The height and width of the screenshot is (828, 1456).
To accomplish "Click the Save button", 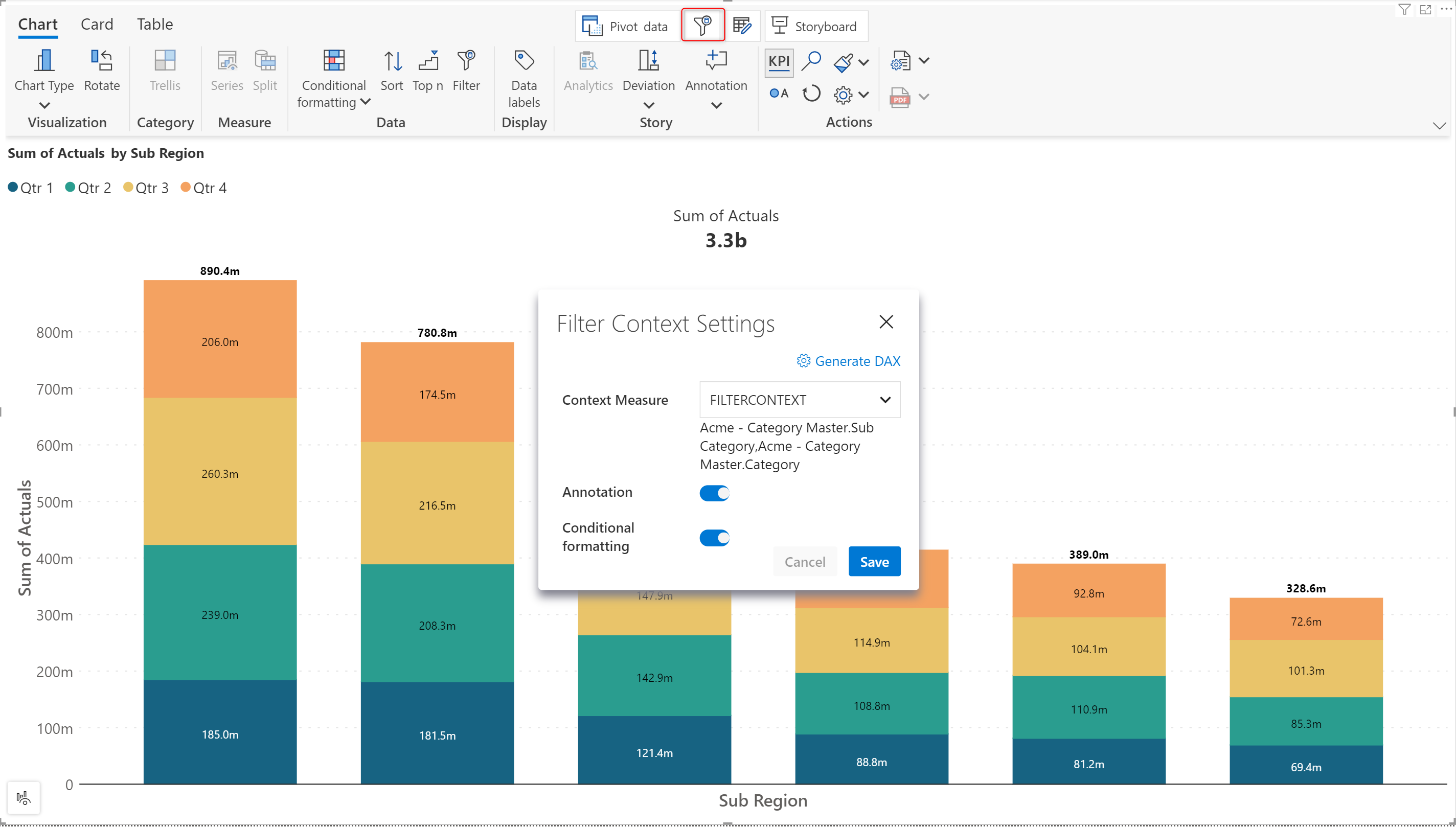I will tap(874, 562).
